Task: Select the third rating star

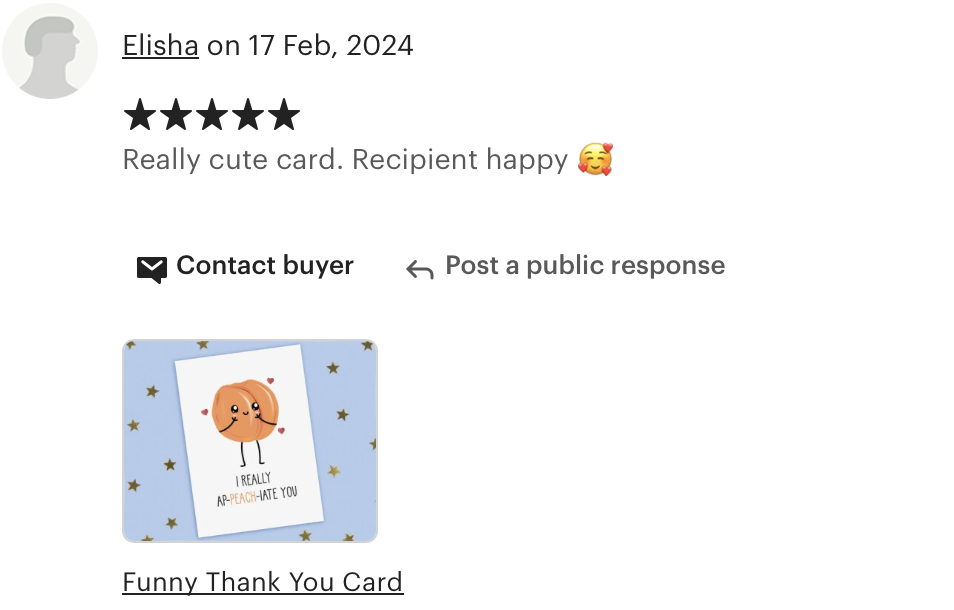Action: tap(212, 115)
